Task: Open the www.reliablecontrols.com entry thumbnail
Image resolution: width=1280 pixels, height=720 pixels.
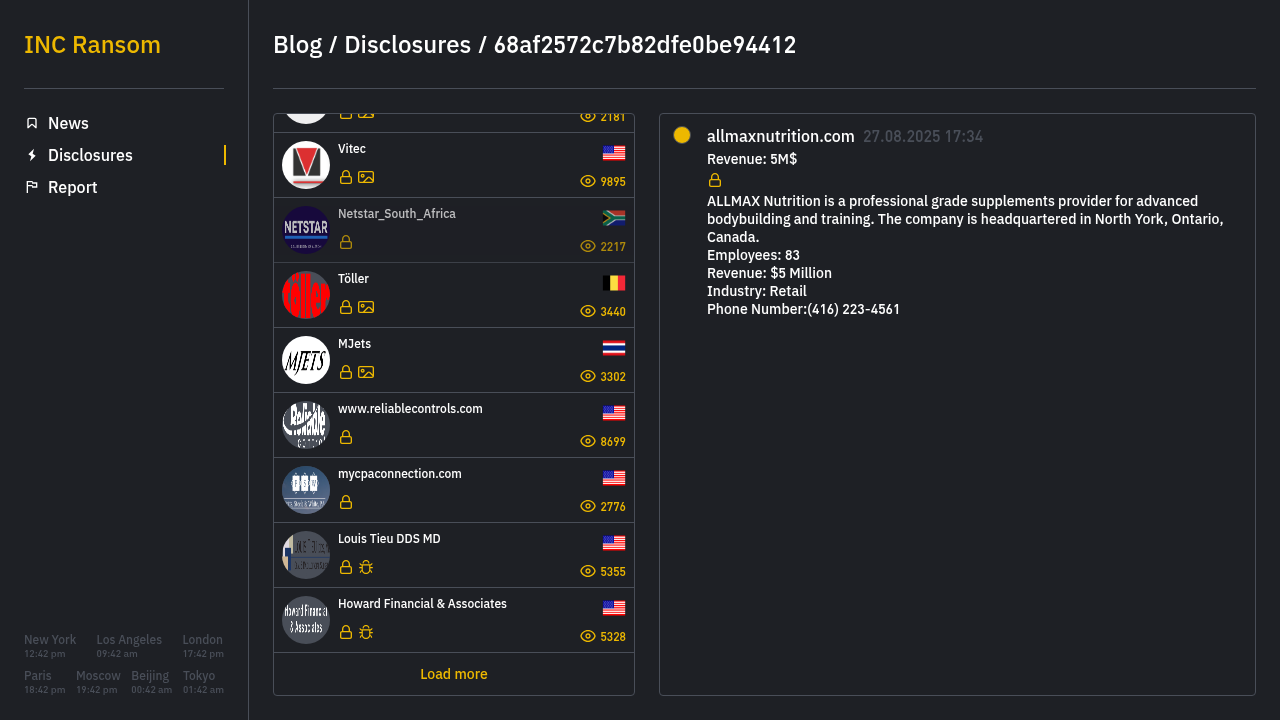Action: coord(306,425)
